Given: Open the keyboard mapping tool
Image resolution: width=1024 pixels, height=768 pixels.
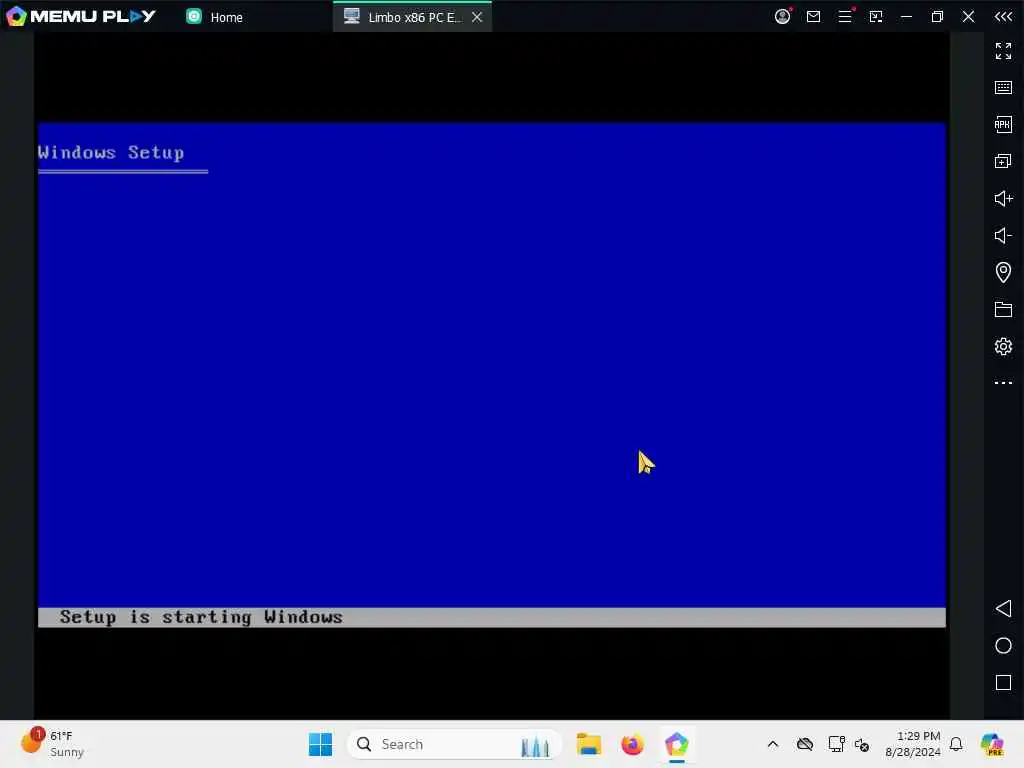Looking at the screenshot, I should coord(1003,88).
